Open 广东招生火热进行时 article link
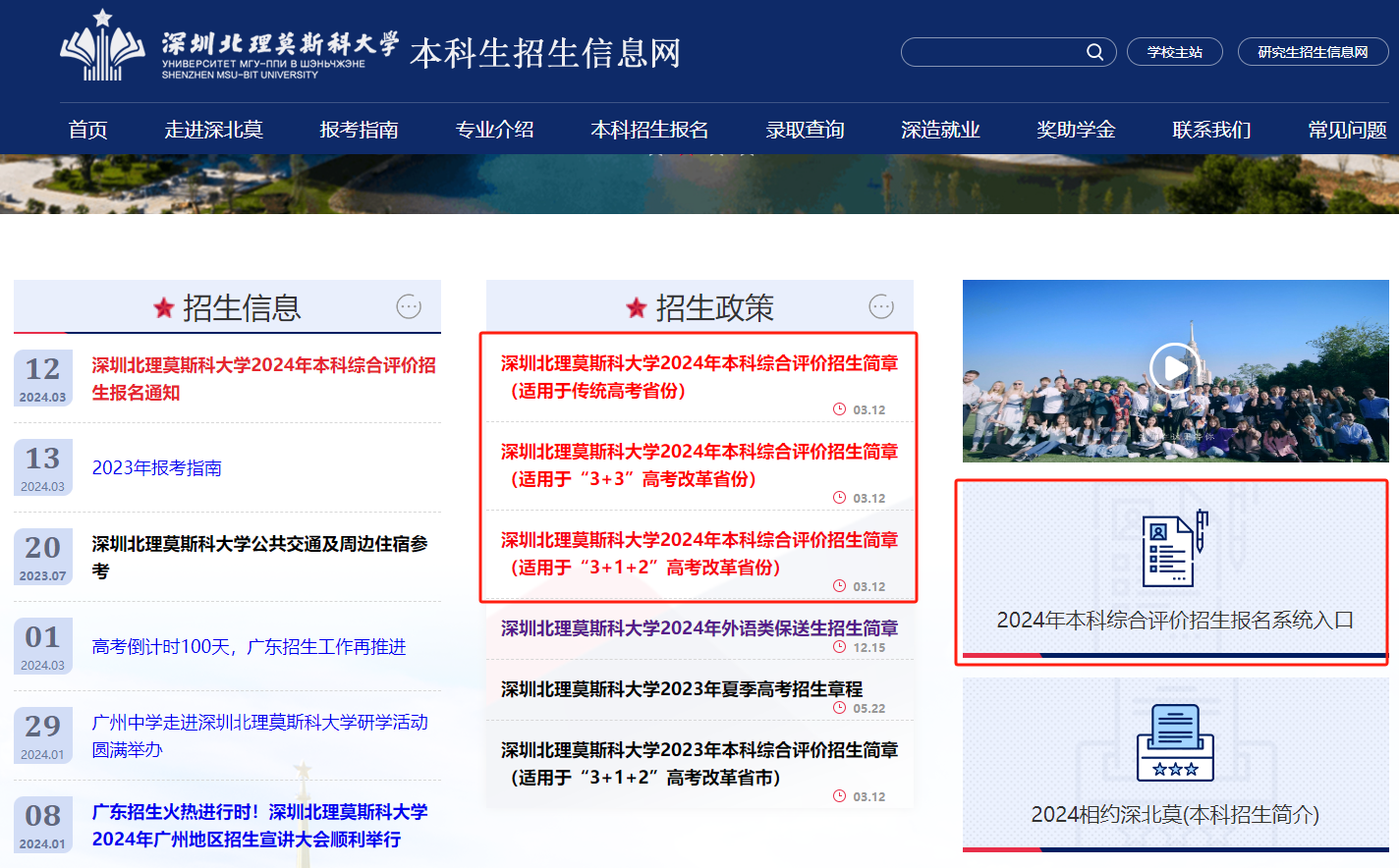 click(x=259, y=825)
